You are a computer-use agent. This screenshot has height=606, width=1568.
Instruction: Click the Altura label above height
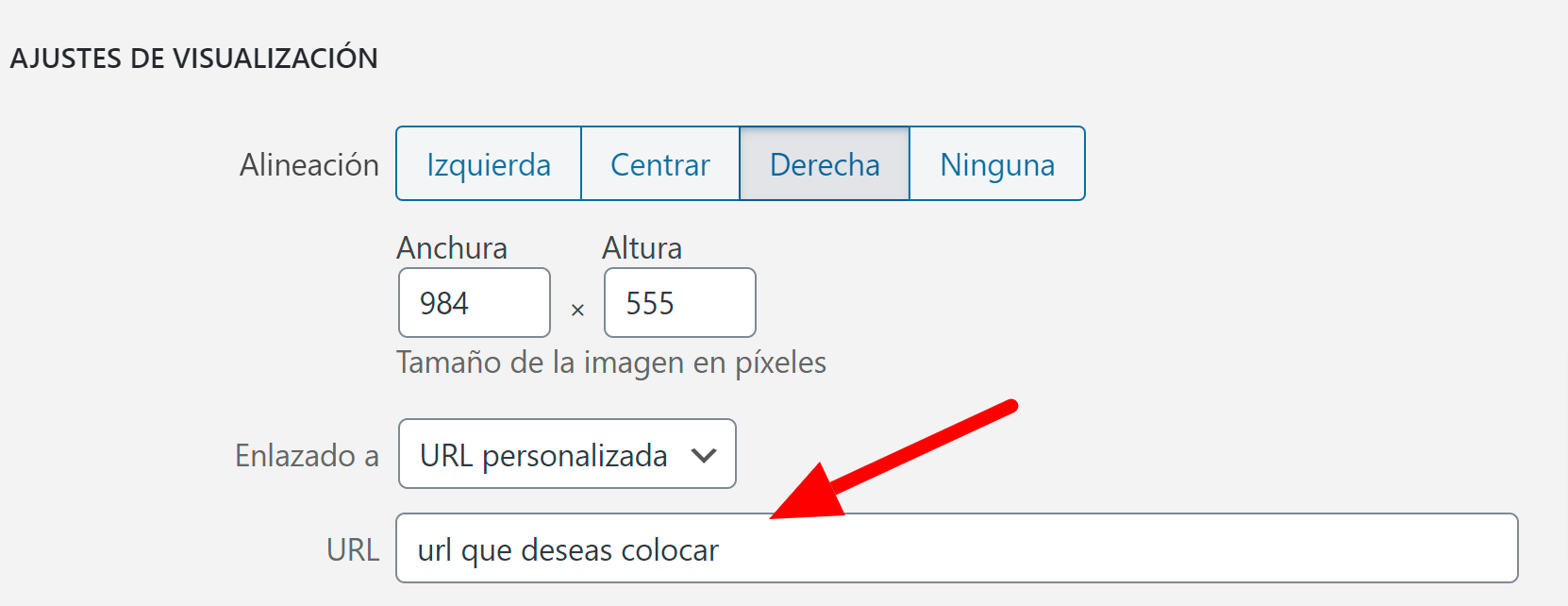click(642, 248)
